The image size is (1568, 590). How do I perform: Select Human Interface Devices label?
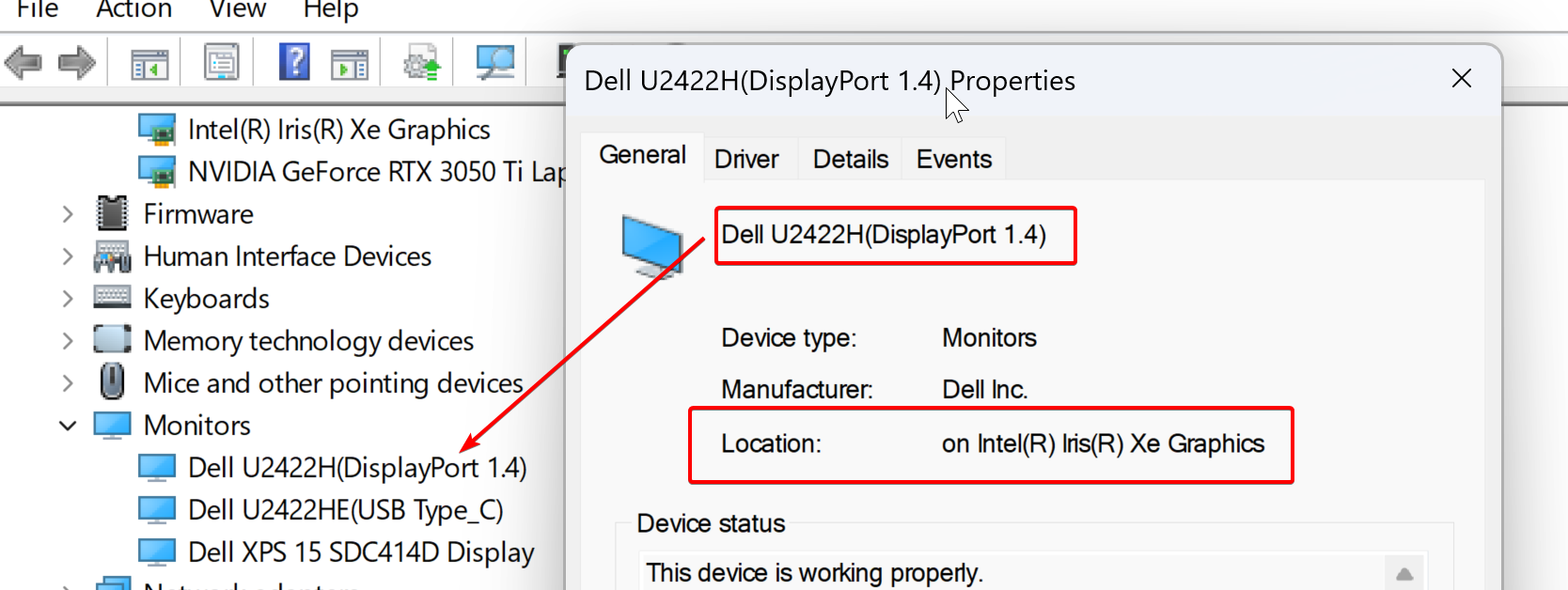pyautogui.click(x=288, y=256)
